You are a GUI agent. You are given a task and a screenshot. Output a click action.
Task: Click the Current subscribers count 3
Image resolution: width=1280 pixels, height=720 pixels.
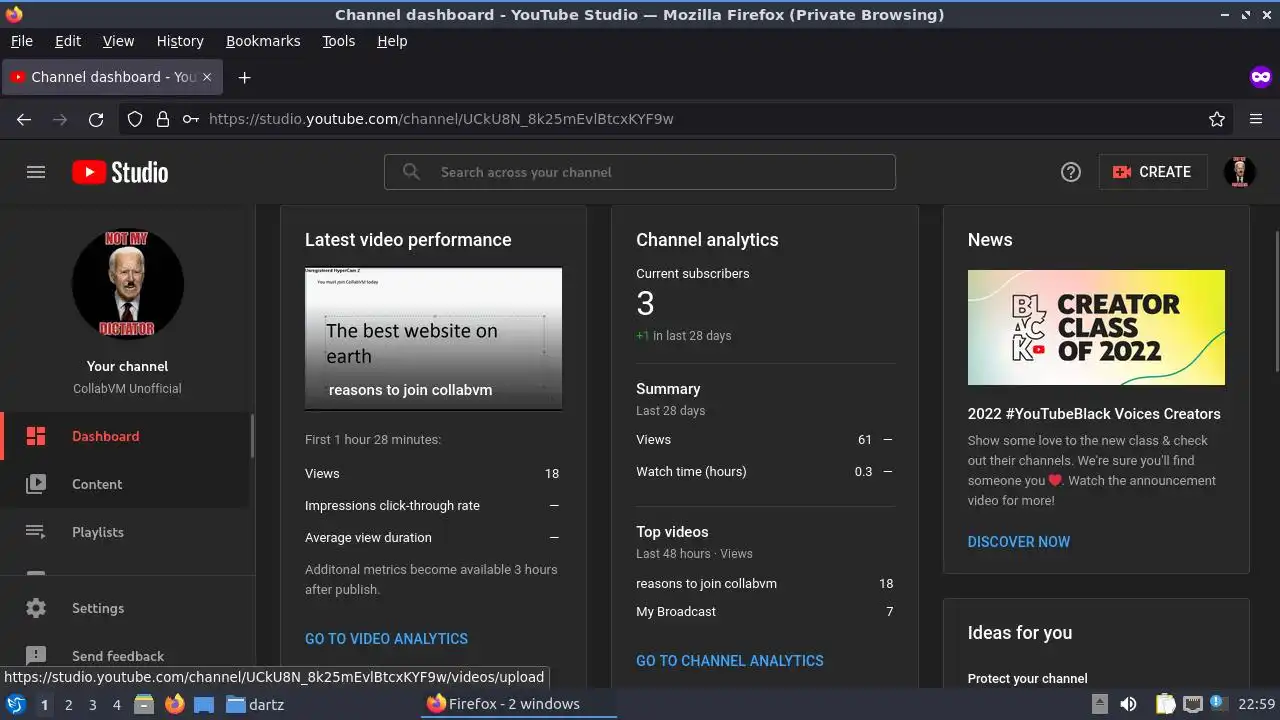pyautogui.click(x=646, y=304)
